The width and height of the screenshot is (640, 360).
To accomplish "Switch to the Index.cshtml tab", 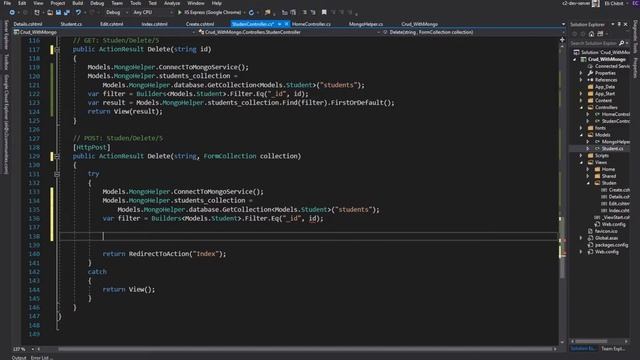I will point(154,24).
